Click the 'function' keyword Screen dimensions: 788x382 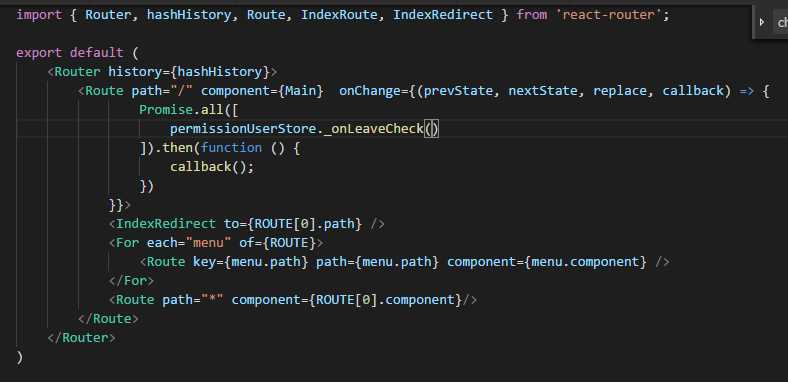point(231,148)
